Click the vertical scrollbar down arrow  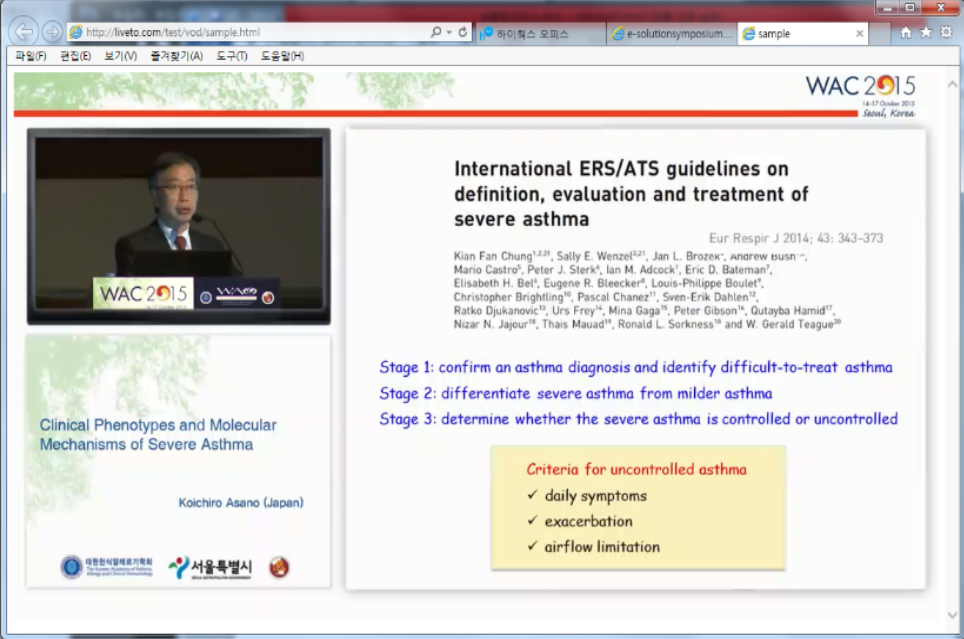(951, 615)
